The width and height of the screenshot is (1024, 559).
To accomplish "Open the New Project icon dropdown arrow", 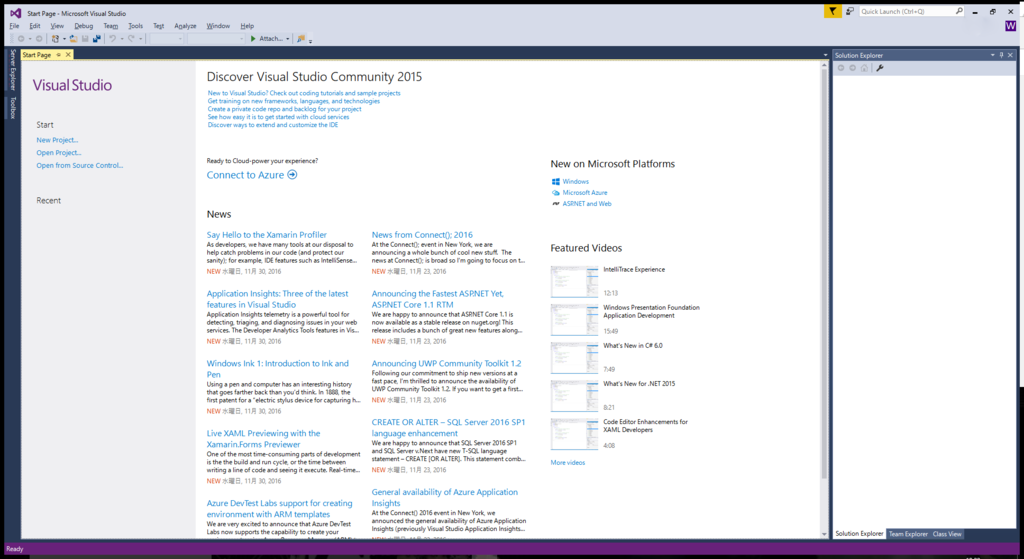I will click(x=64, y=39).
